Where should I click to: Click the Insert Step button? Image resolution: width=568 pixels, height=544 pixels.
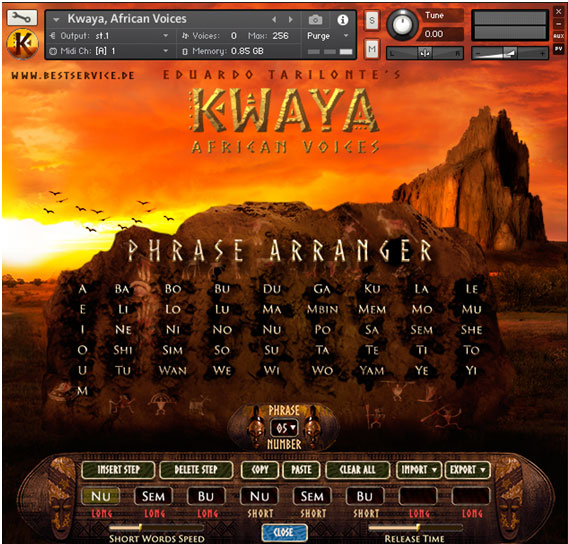click(x=118, y=470)
